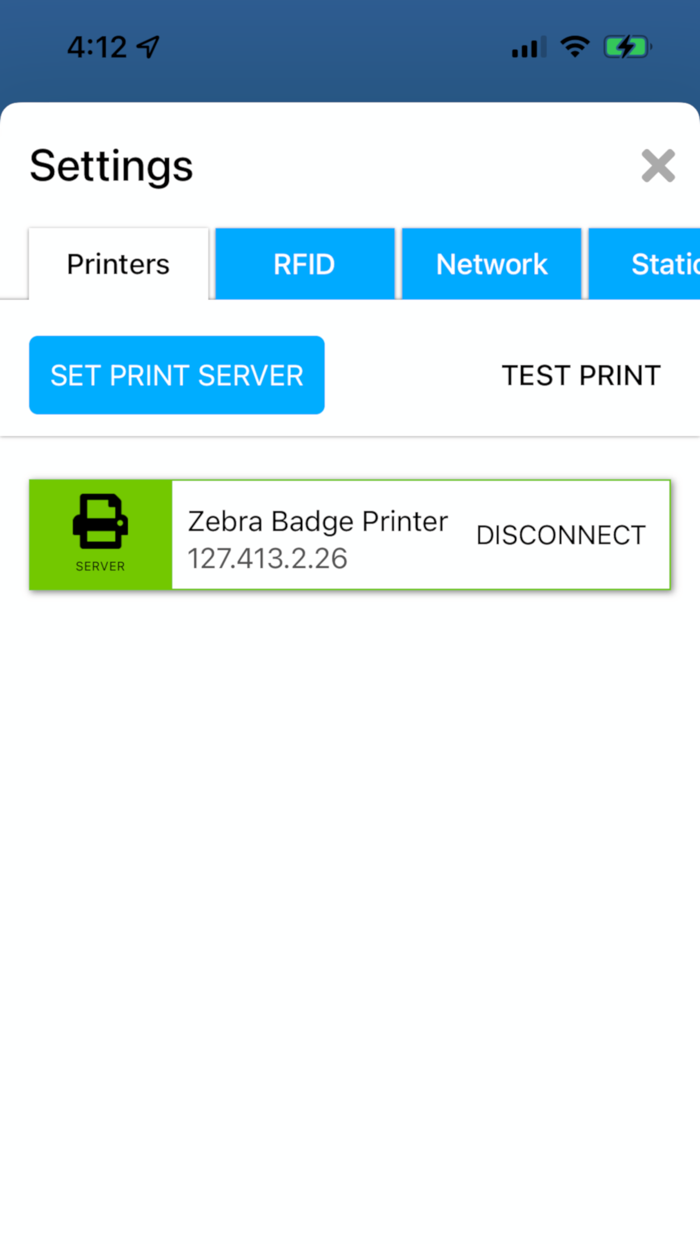
Task: Tap the X to close Settings
Action: (658, 166)
